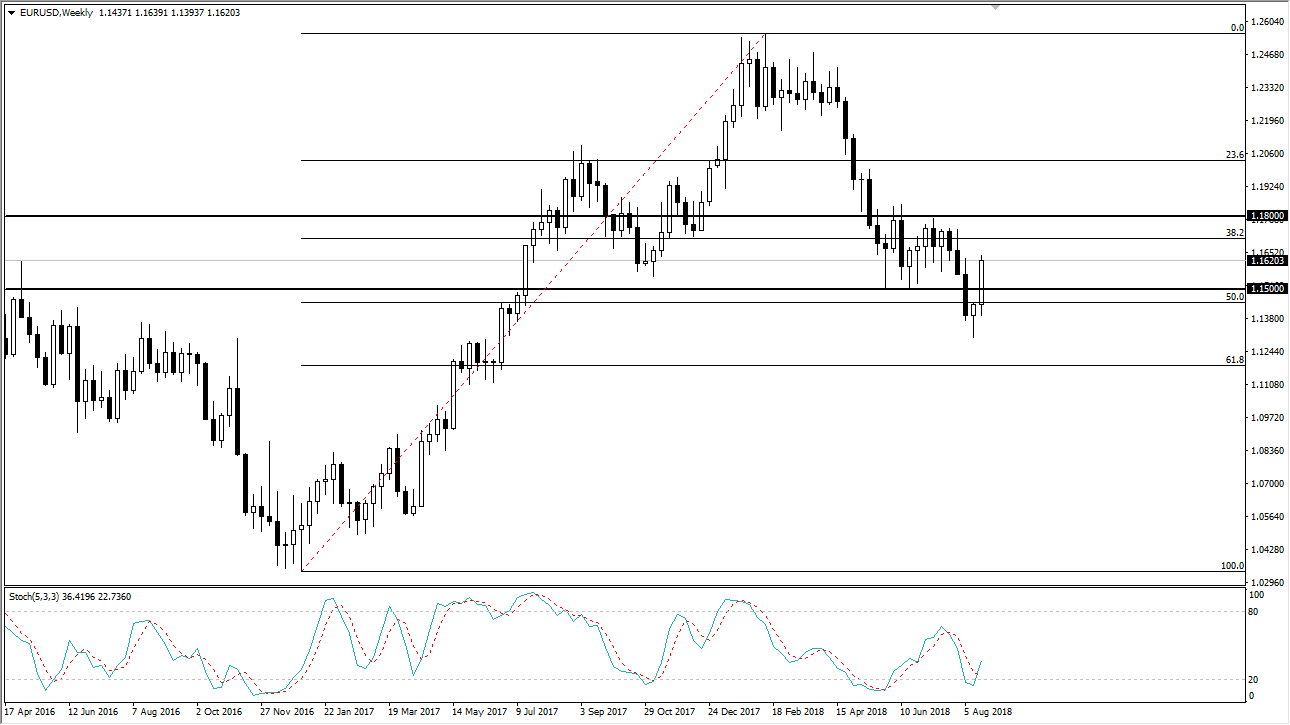1290x725 pixels.
Task: Click the 1.23320 price axis value
Action: point(1267,88)
